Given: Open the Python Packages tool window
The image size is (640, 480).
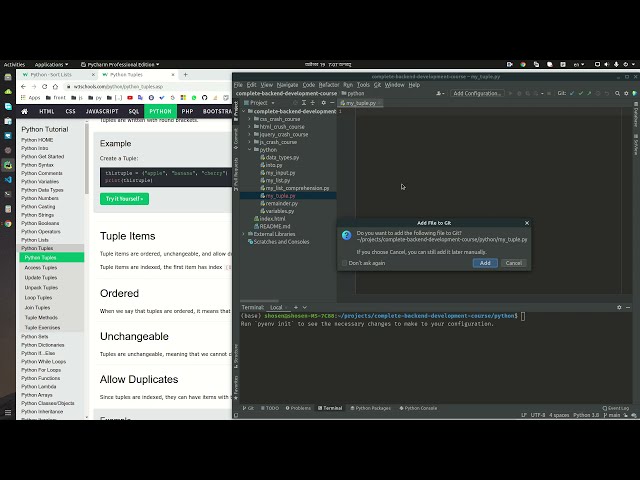Looking at the screenshot, I should [x=371, y=408].
